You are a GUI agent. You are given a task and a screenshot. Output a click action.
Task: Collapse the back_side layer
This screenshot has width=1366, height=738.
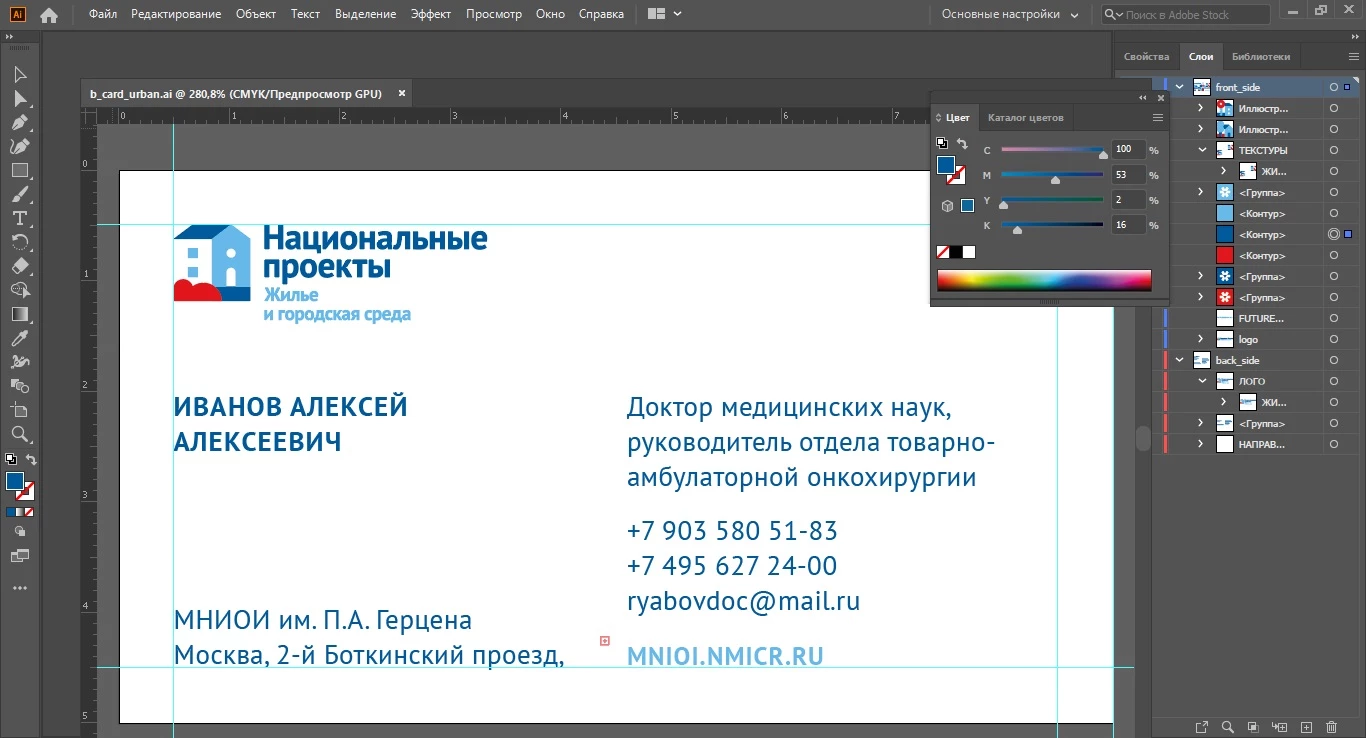point(1180,360)
